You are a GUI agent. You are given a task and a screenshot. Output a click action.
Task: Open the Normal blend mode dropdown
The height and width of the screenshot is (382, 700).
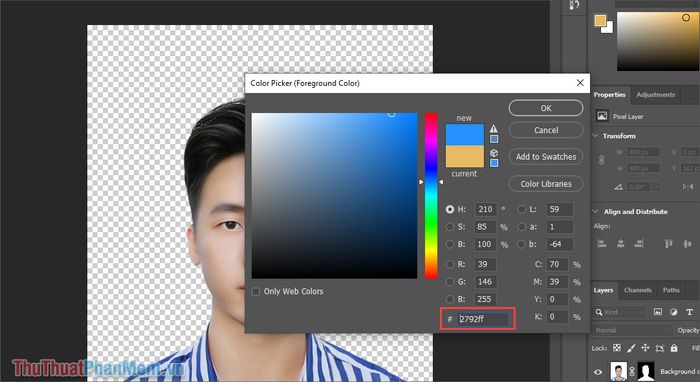tap(633, 330)
